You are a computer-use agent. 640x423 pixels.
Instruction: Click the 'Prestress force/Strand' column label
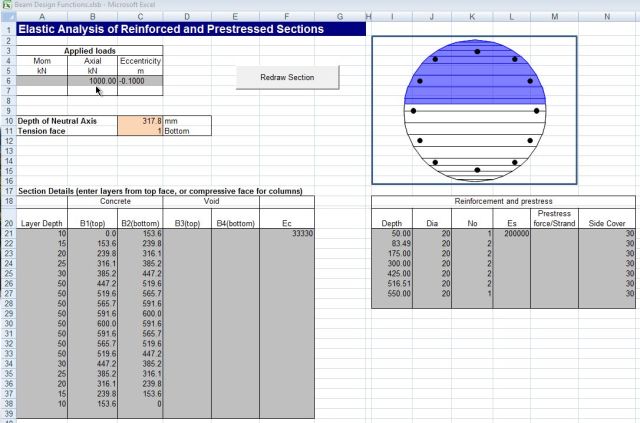pyautogui.click(x=554, y=218)
